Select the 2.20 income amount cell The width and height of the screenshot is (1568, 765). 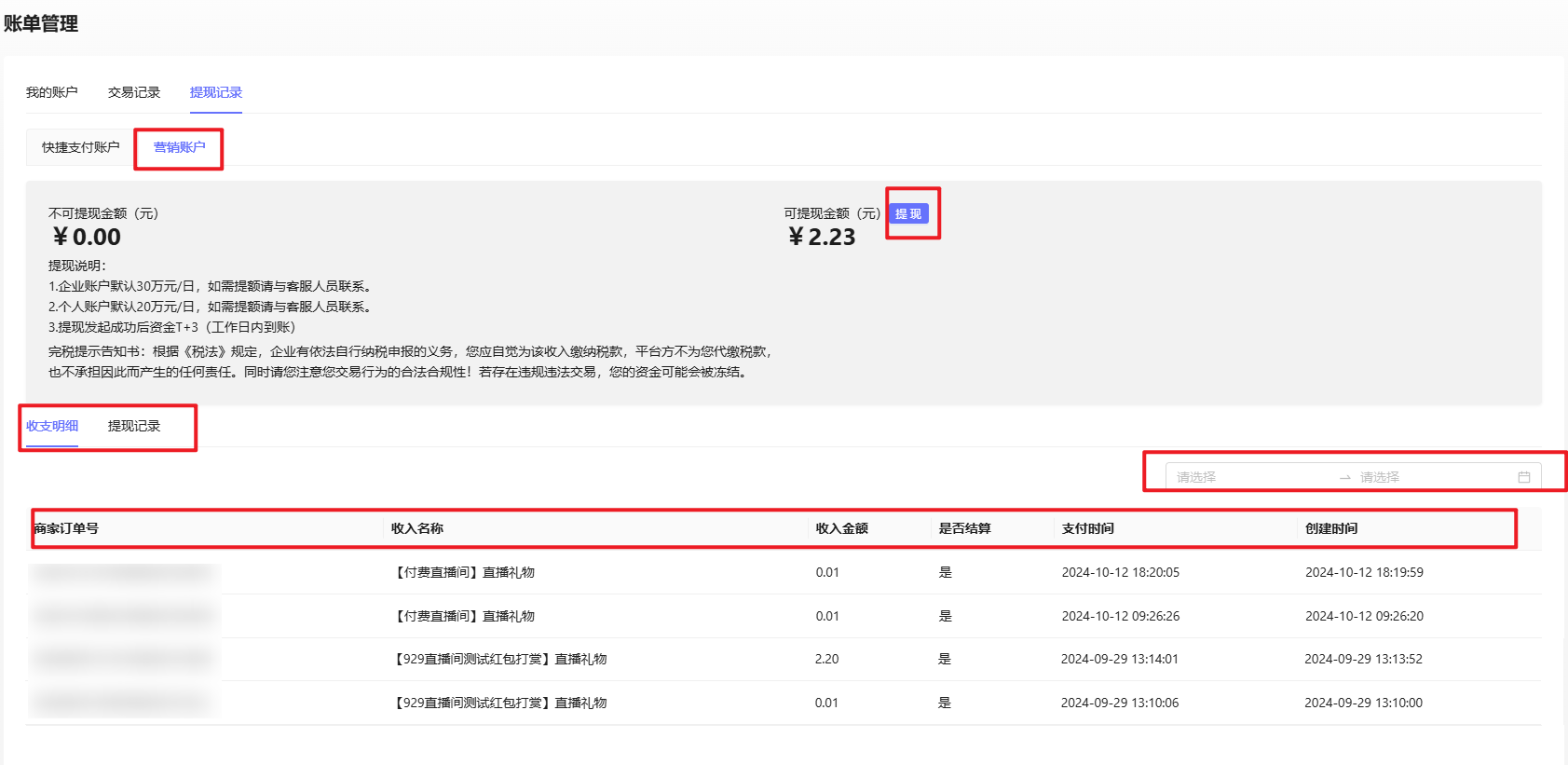827,659
